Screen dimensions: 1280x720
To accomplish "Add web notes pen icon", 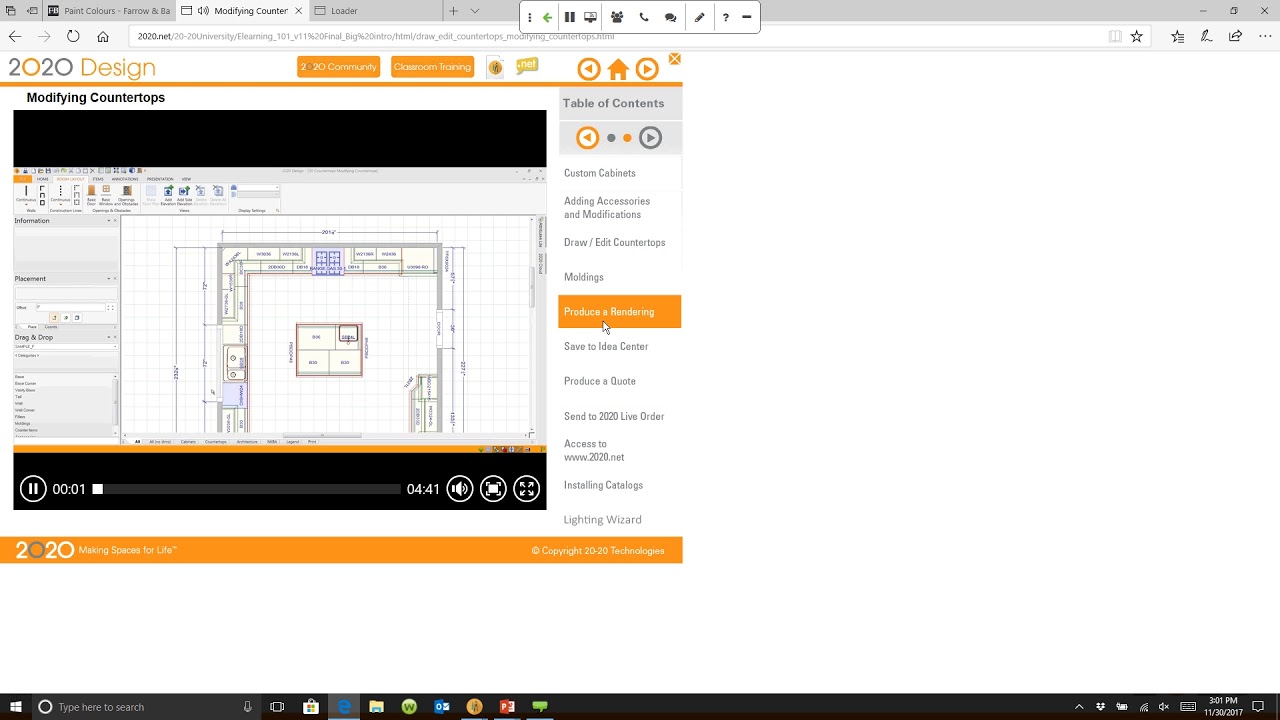I will pyautogui.click(x=1206, y=36).
